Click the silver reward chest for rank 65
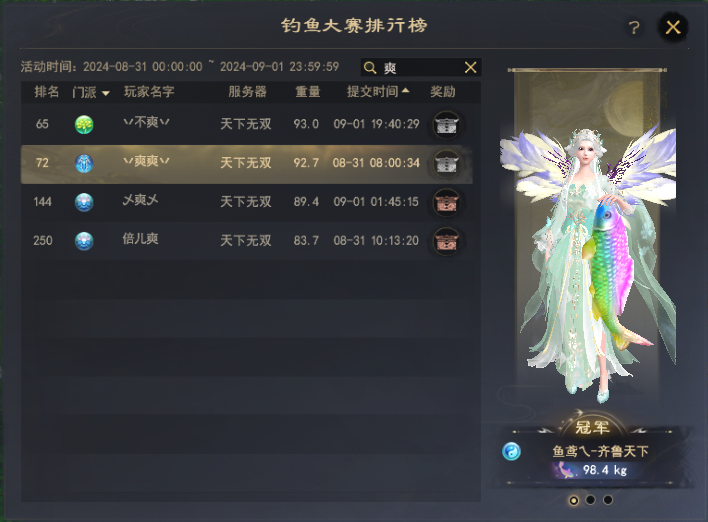Screen dimensions: 708x522 pos(446,124)
